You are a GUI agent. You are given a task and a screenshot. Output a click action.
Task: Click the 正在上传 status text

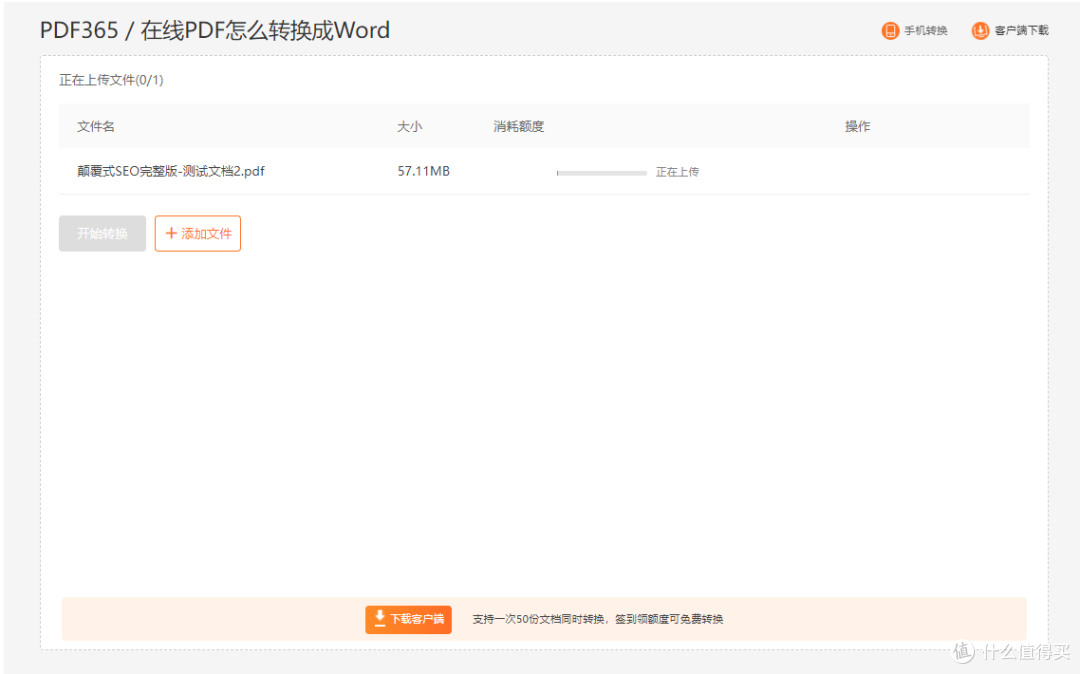click(677, 171)
